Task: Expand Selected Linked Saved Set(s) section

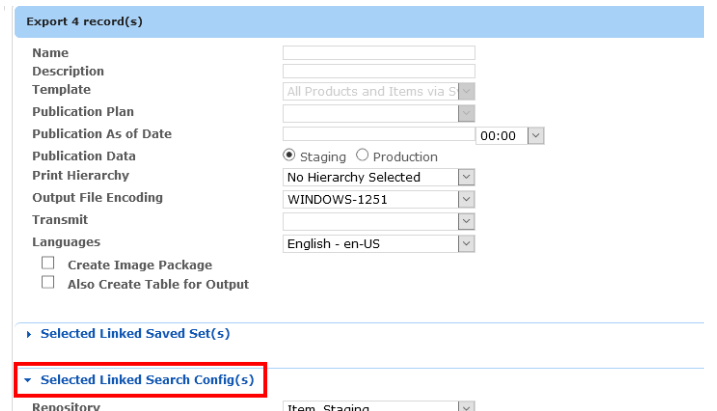Action: point(135,333)
